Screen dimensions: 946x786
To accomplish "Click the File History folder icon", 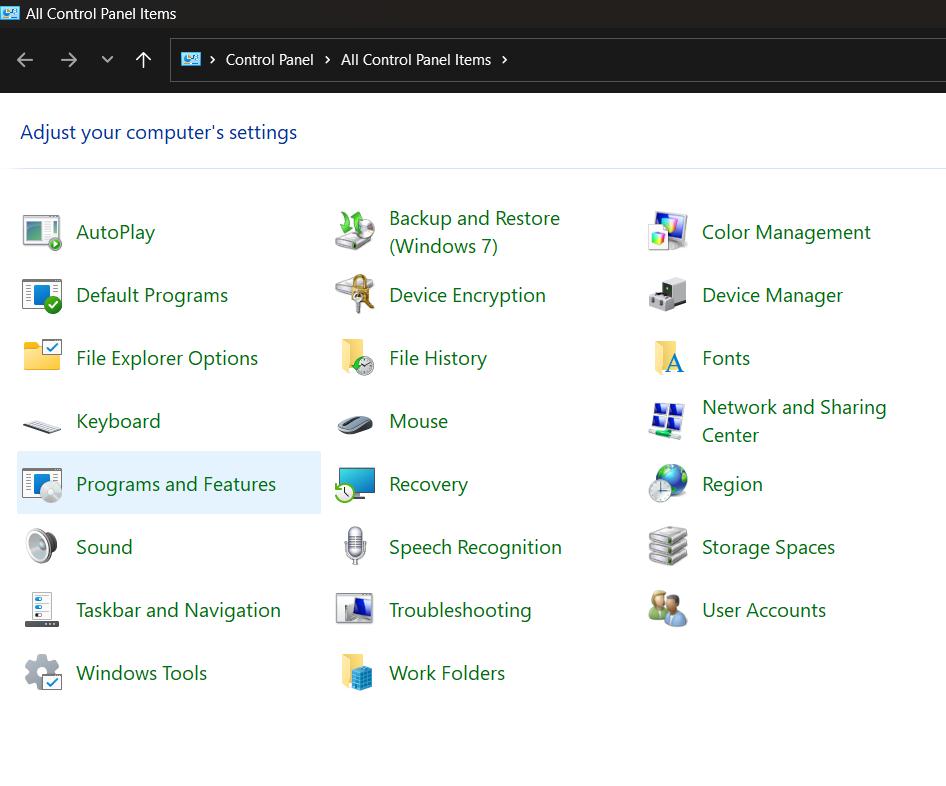I will point(357,357).
